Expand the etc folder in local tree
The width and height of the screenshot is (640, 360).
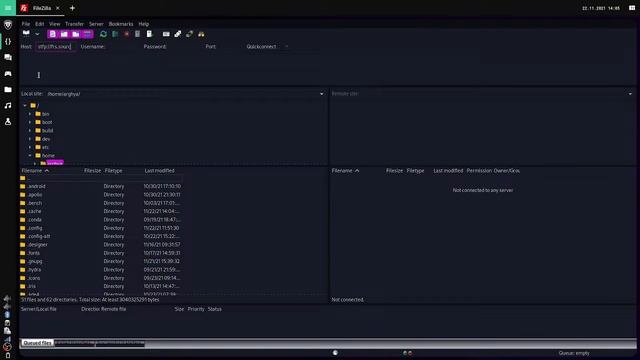tap(30, 147)
